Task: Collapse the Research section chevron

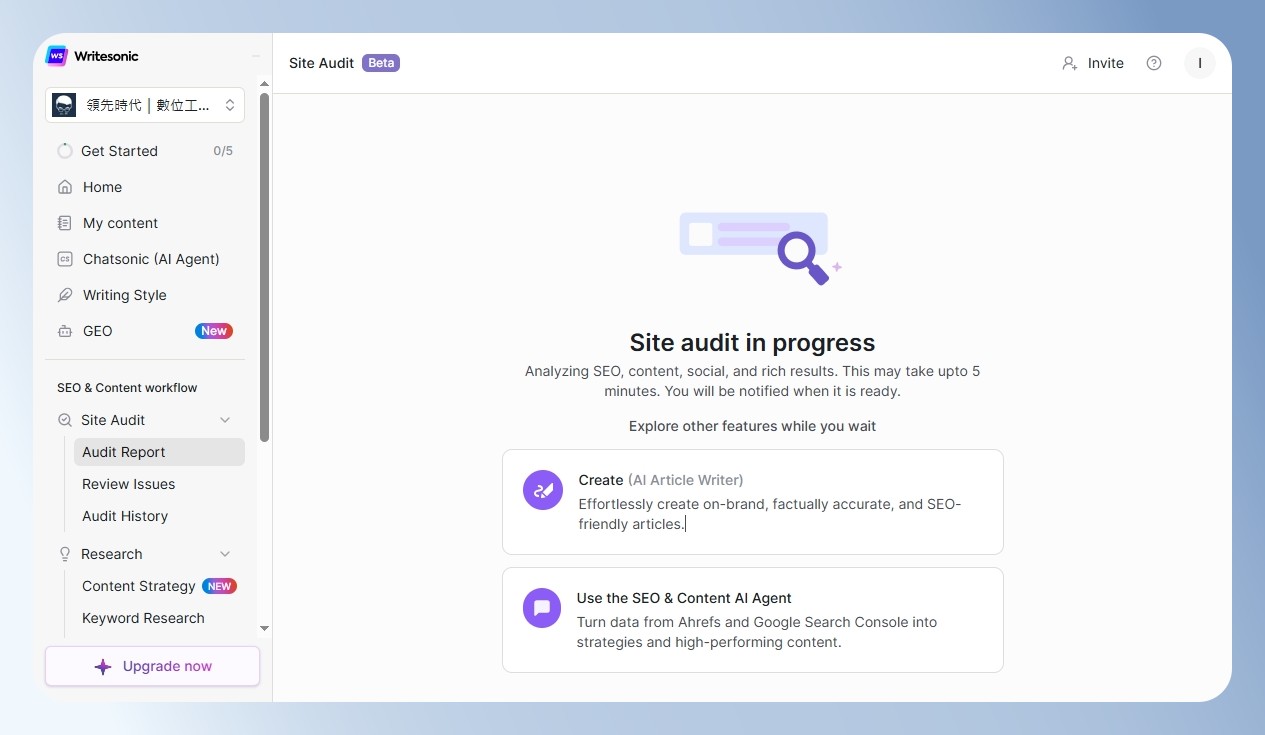Action: 225,554
